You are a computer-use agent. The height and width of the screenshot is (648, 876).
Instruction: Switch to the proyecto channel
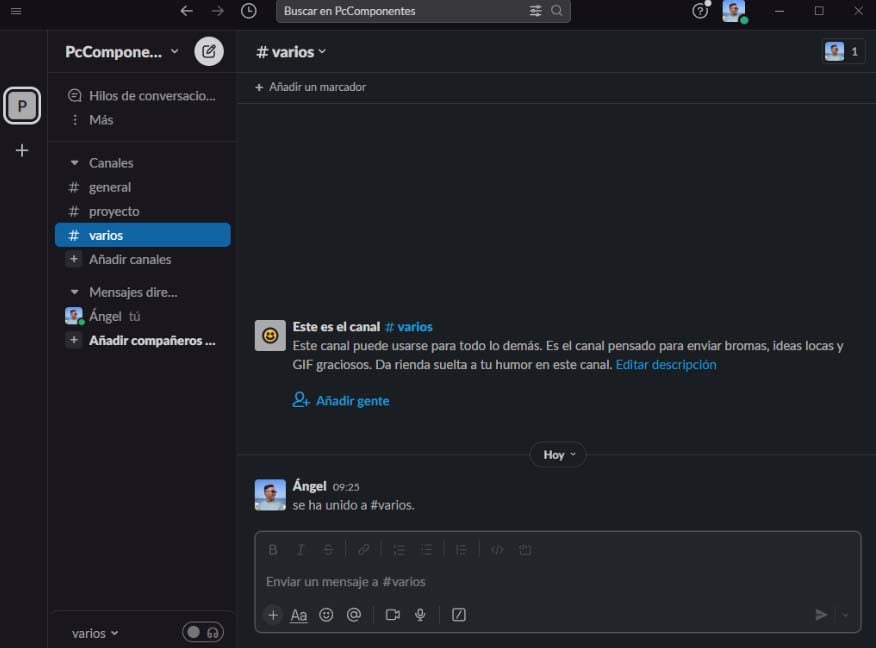142,211
